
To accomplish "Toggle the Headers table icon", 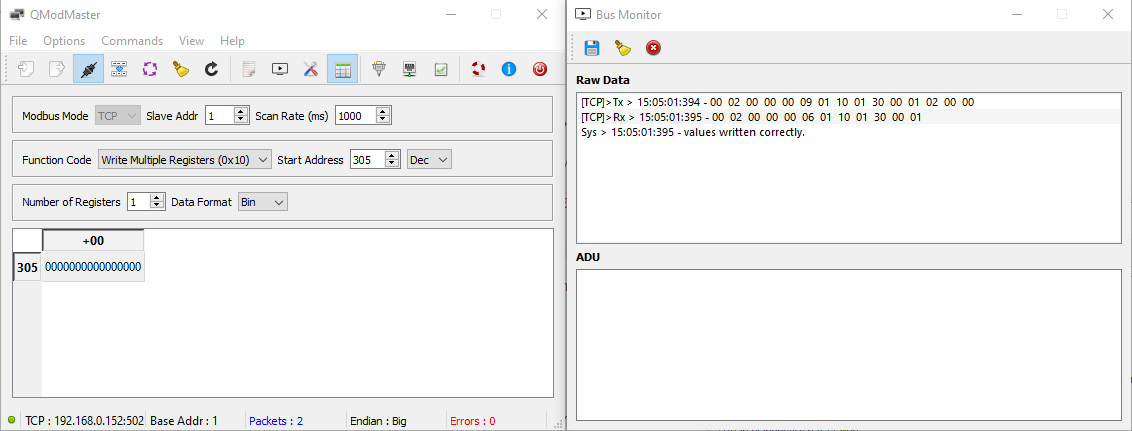I will tap(342, 69).
